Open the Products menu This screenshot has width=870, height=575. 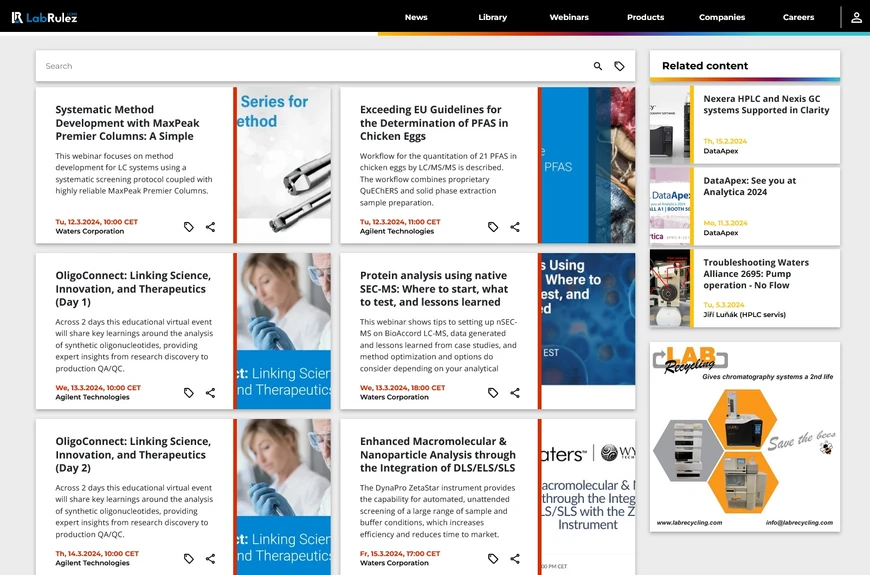pos(645,17)
